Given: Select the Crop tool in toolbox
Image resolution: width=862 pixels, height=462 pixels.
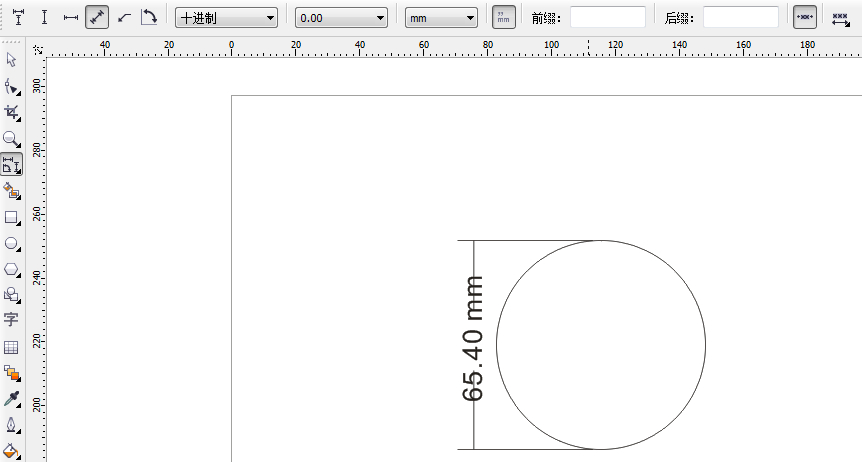Looking at the screenshot, I should click(12, 113).
